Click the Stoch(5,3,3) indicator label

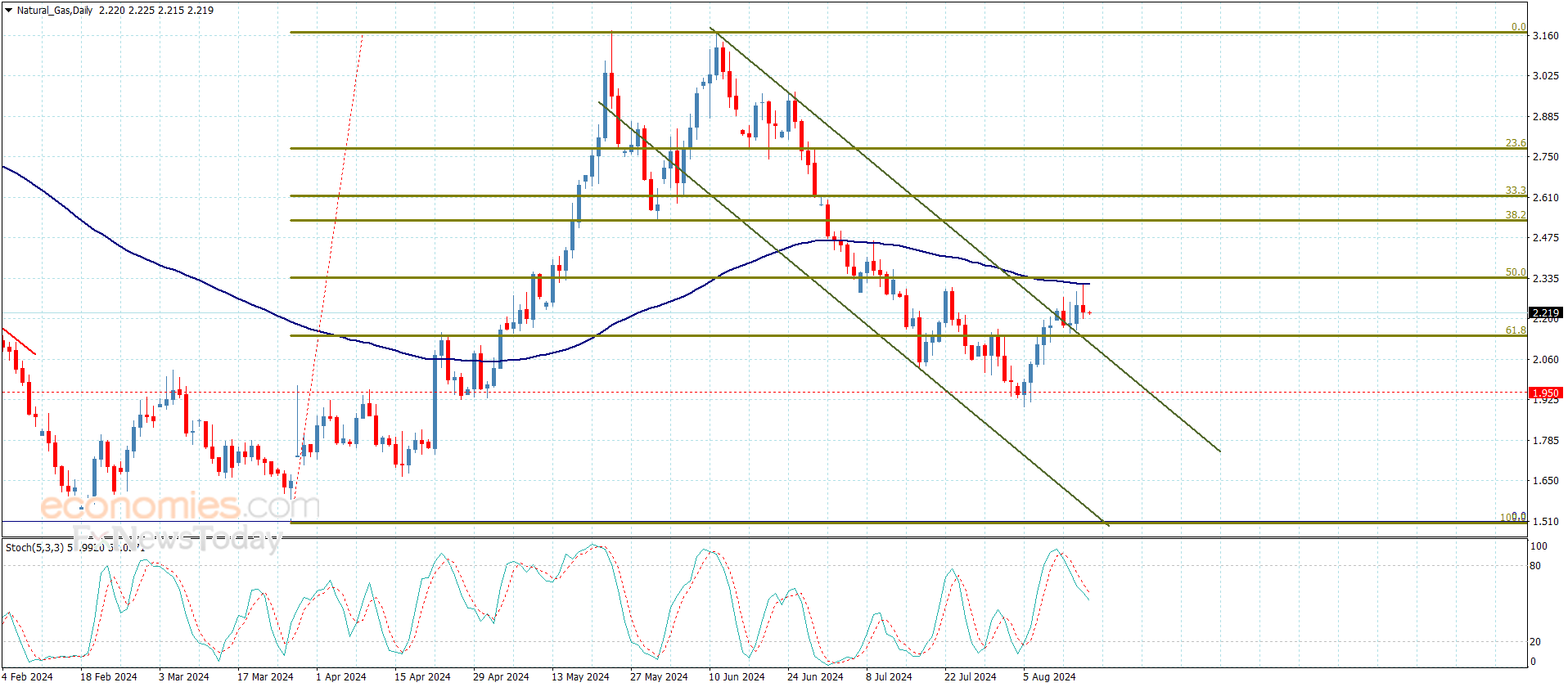point(34,547)
